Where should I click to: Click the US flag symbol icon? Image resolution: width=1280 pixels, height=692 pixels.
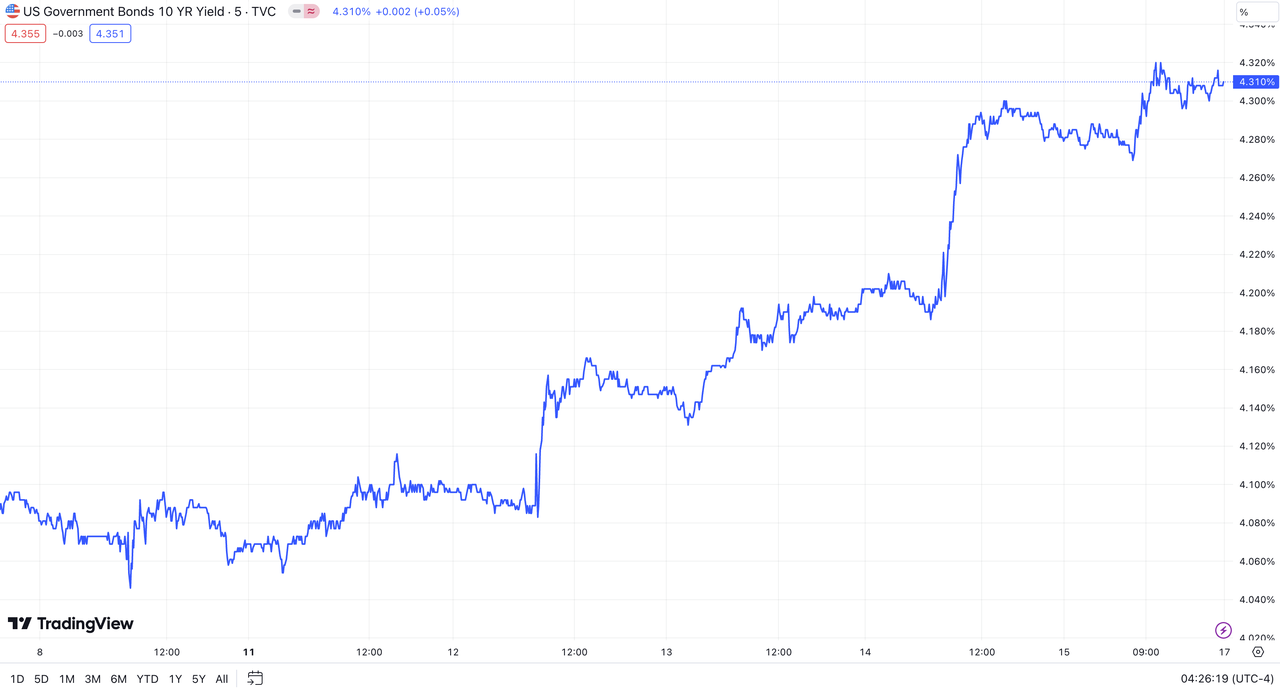click(x=13, y=12)
